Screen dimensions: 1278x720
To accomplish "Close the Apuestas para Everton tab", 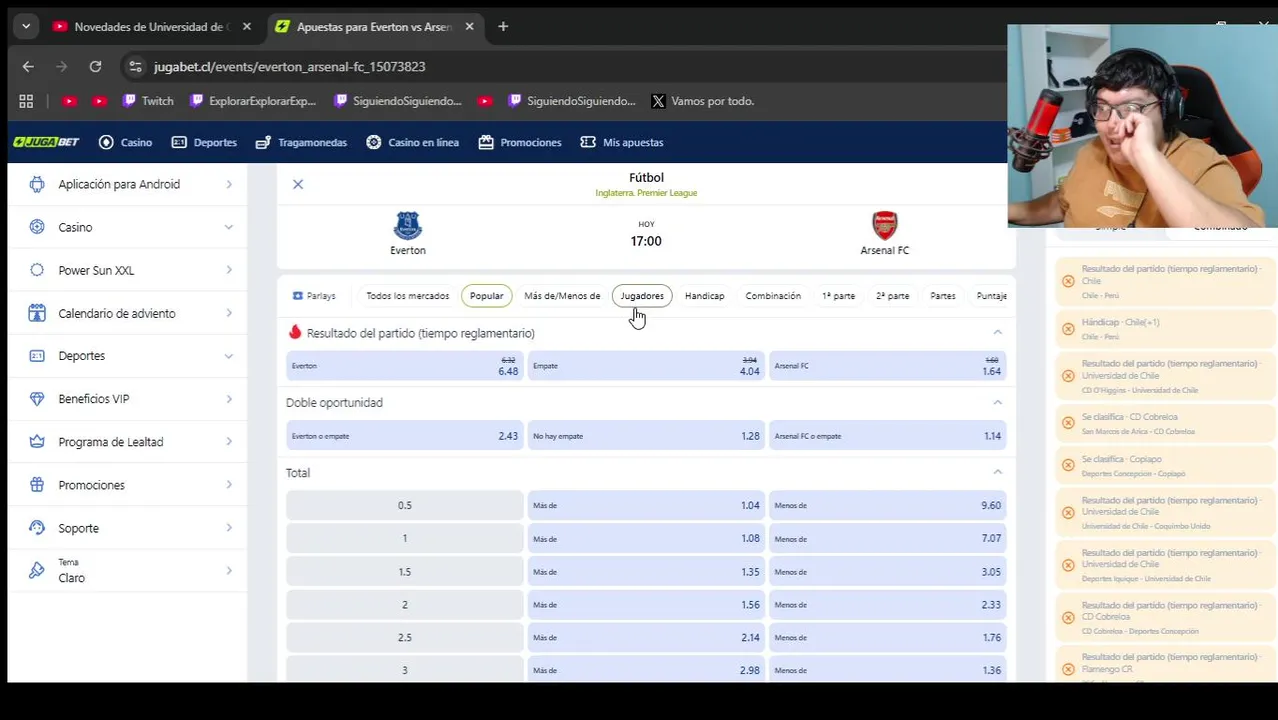I will 469,27.
